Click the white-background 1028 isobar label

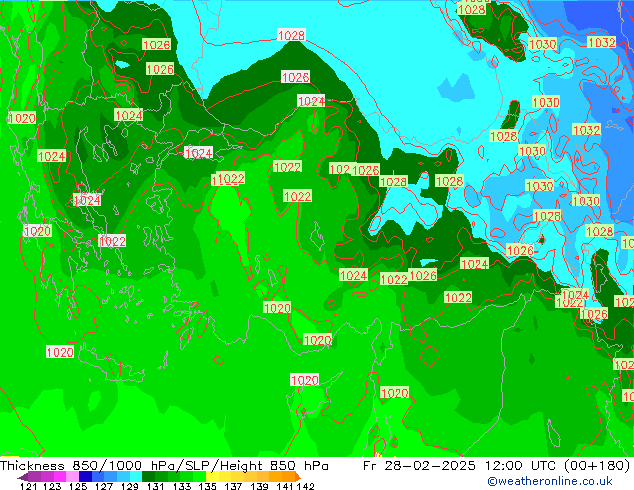(291, 35)
